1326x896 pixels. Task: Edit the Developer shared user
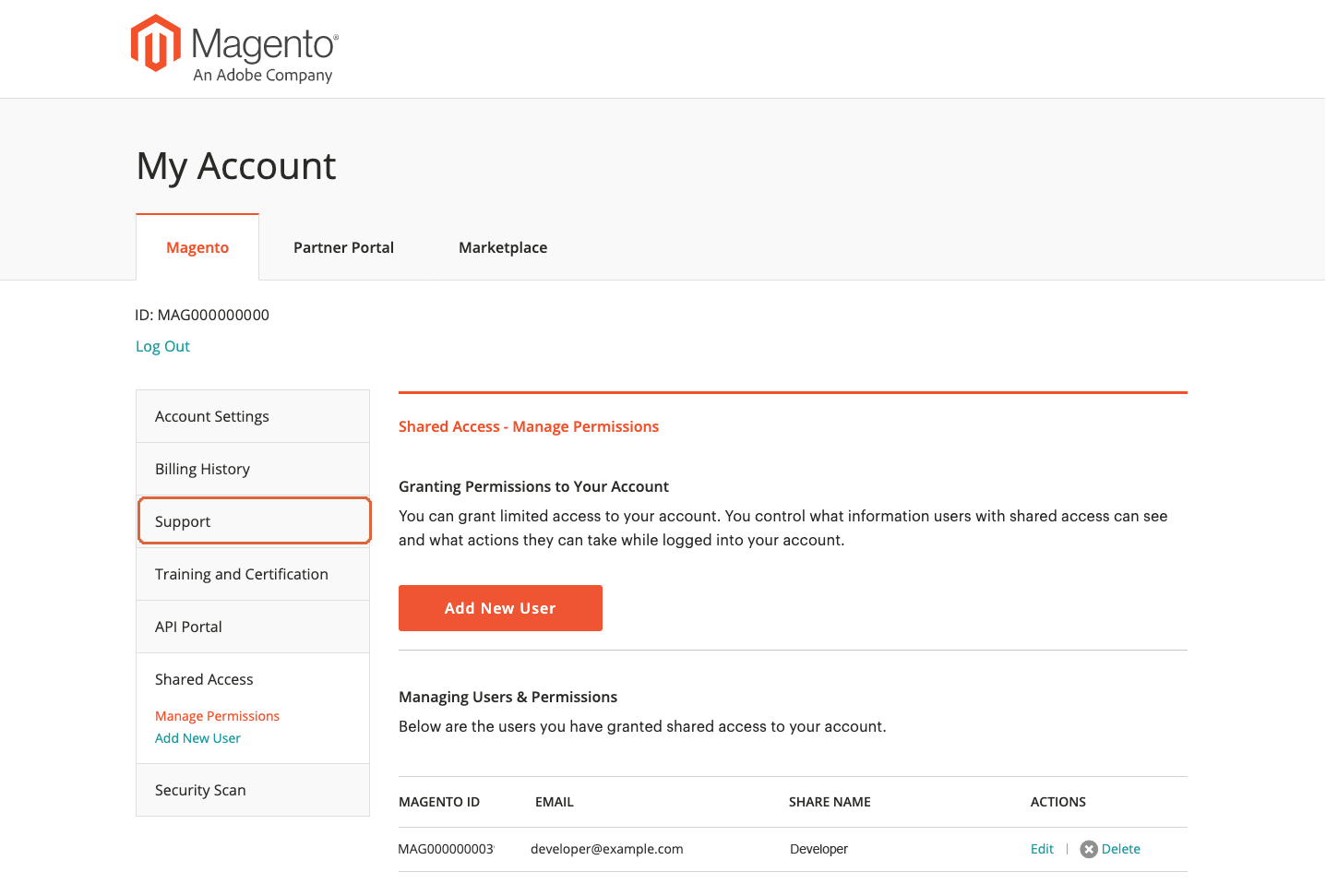coord(1042,849)
